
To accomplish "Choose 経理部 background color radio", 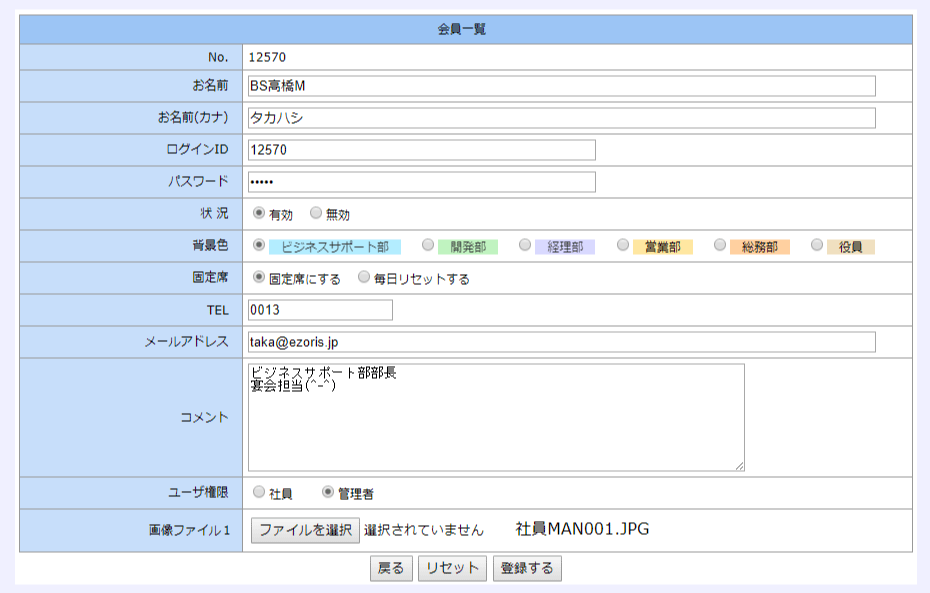I will point(525,245).
